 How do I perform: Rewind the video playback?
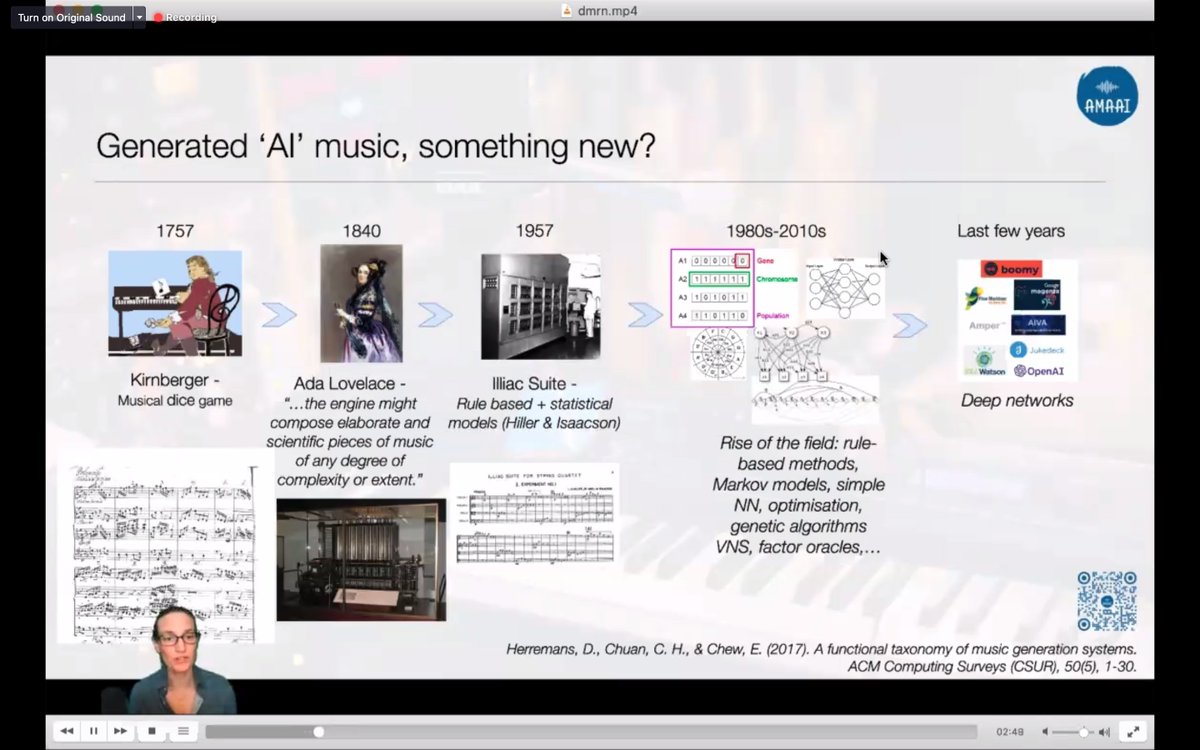pyautogui.click(x=67, y=731)
